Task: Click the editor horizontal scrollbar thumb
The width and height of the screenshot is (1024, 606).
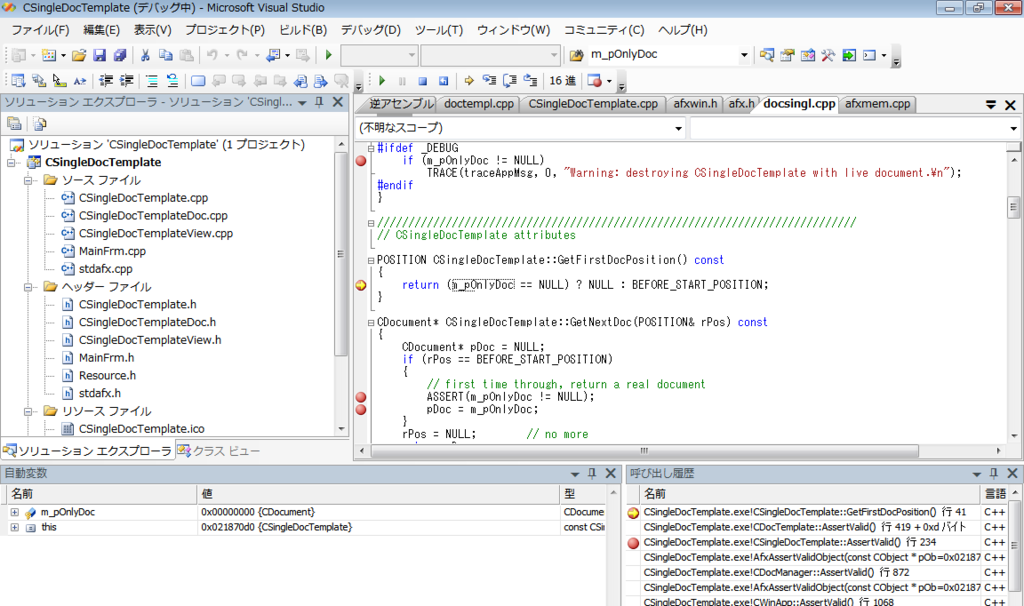Action: 645,451
